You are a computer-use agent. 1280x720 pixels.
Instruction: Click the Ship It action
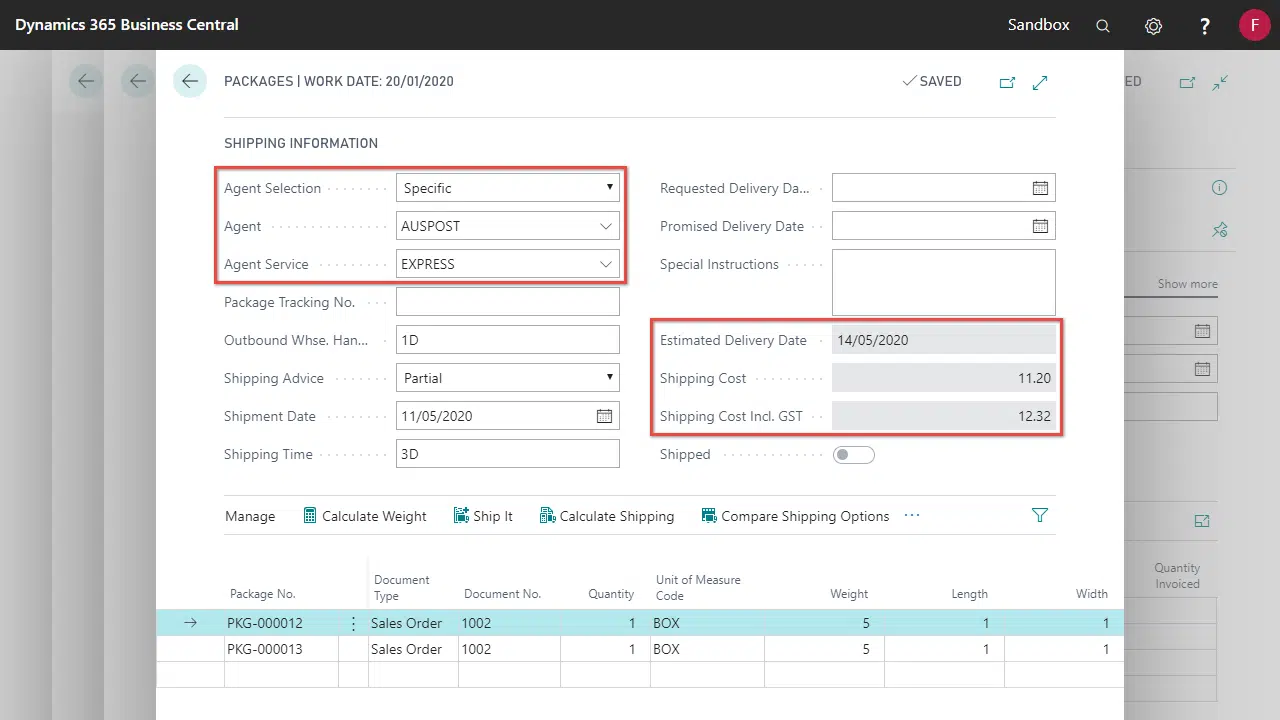[x=483, y=516]
